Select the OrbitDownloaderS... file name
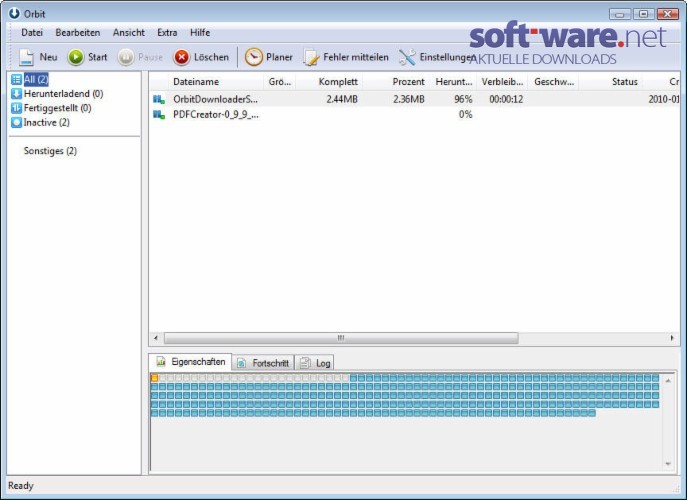This screenshot has height=500, width=687. point(215,99)
